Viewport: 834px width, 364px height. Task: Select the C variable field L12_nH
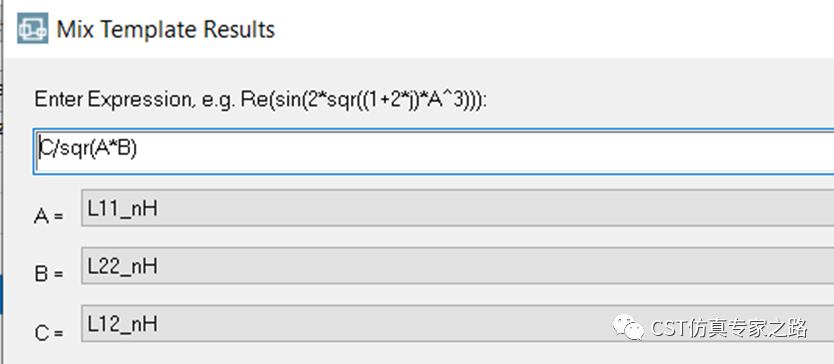(x=457, y=323)
